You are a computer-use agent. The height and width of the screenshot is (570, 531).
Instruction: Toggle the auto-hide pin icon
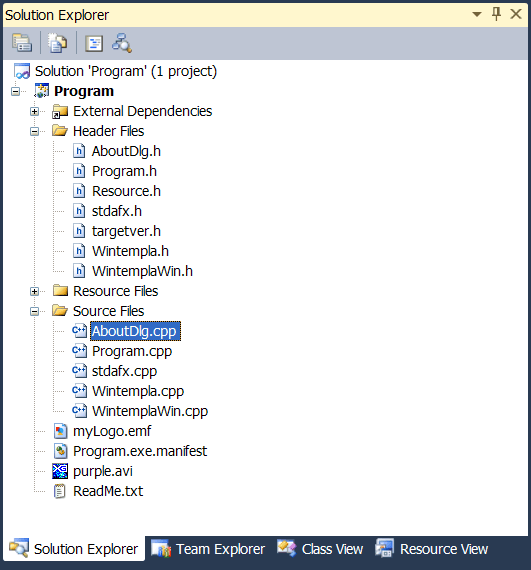click(x=496, y=14)
